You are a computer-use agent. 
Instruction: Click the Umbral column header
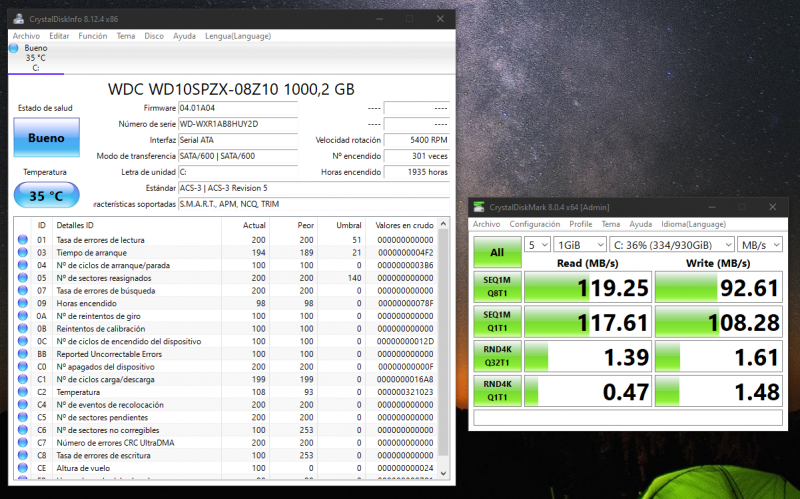tap(342, 225)
